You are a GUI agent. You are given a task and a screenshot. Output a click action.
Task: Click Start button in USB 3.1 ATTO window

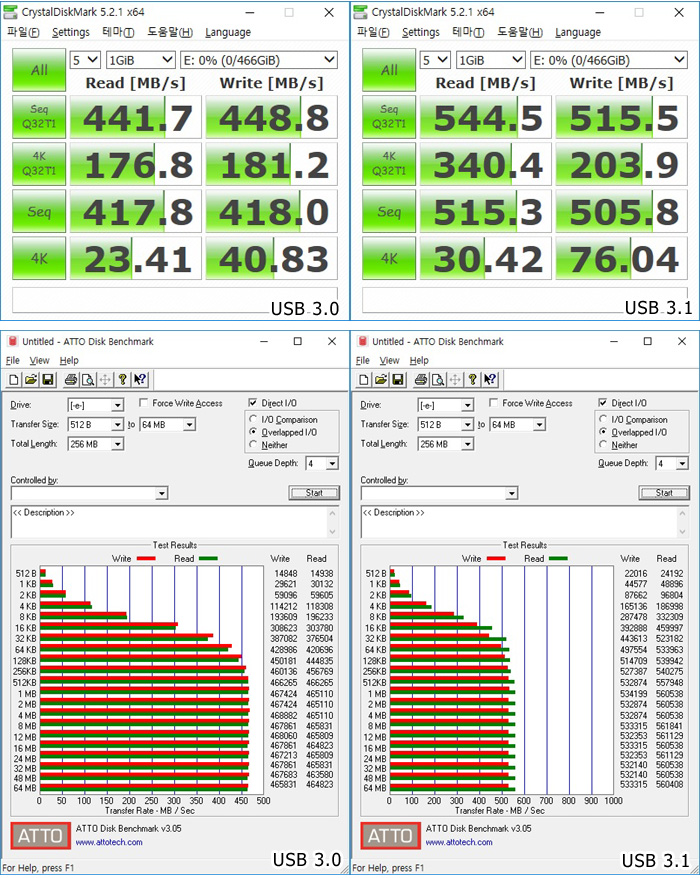click(x=664, y=493)
